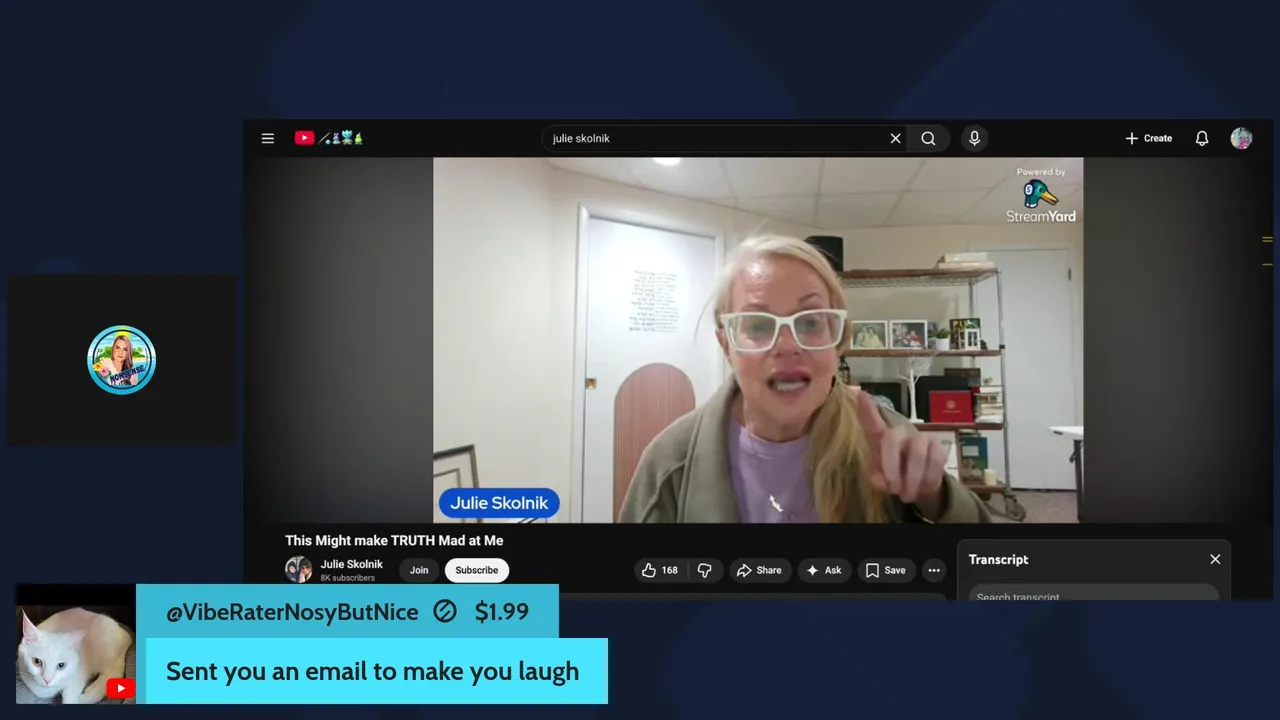Click the $1.99 superchat amount
The height and width of the screenshot is (720, 1280).
(501, 612)
